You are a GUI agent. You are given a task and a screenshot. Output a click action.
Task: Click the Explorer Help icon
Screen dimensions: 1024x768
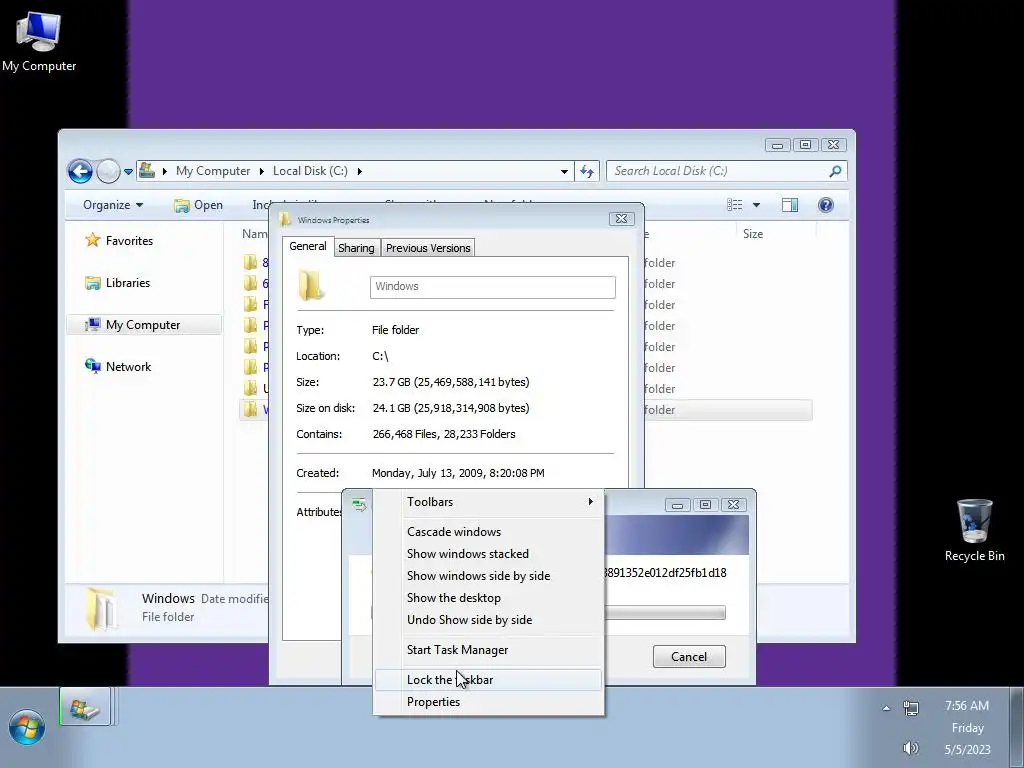[x=825, y=205]
